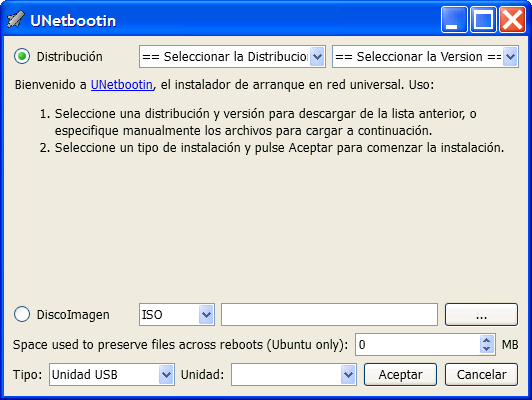
Task: Maximize the UNetbootin window
Action: 483,20
